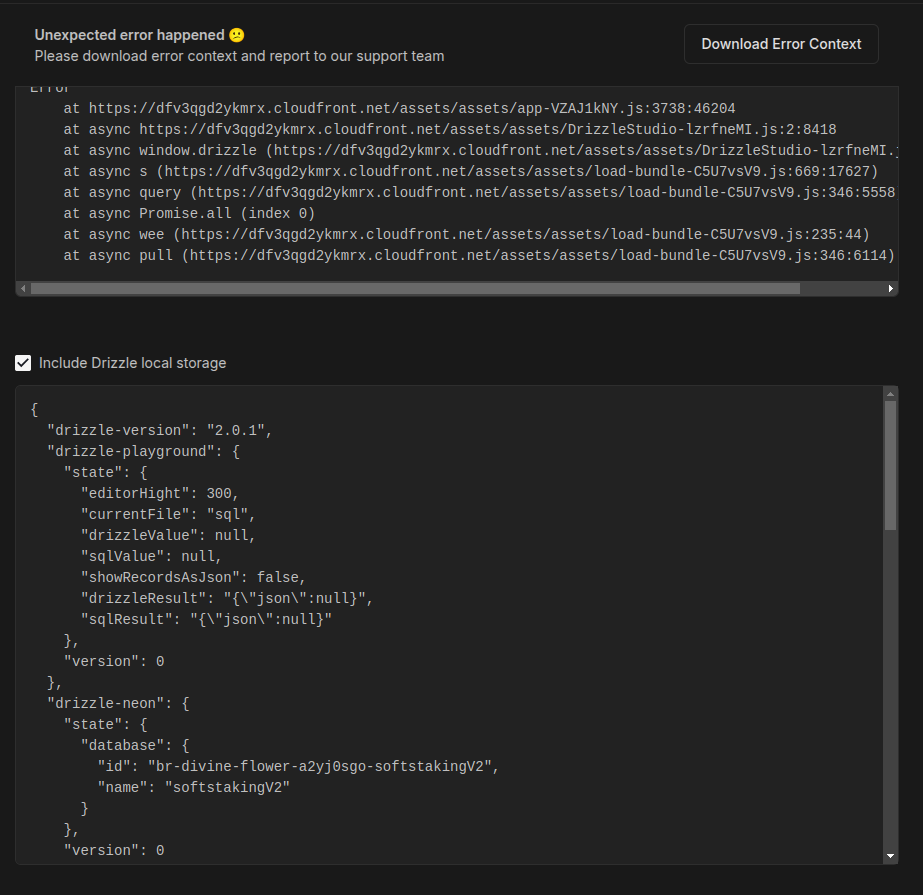This screenshot has width=923, height=895.
Task: Click "showRecordsAsJson": false JSON line
Action: click(x=193, y=578)
